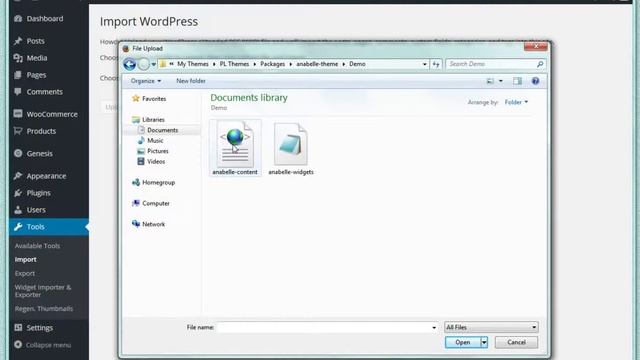640x360 pixels.
Task: Select Videos library in navigation pane
Action: 156,162
